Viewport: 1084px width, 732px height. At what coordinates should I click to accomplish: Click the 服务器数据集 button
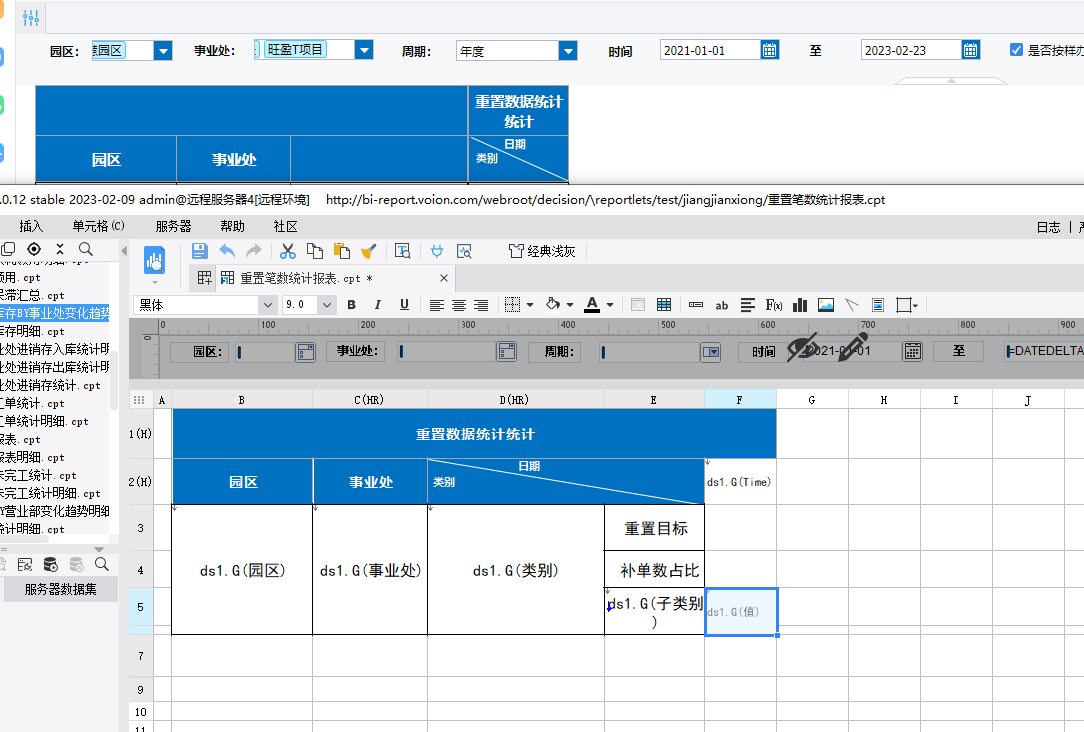[x=61, y=589]
